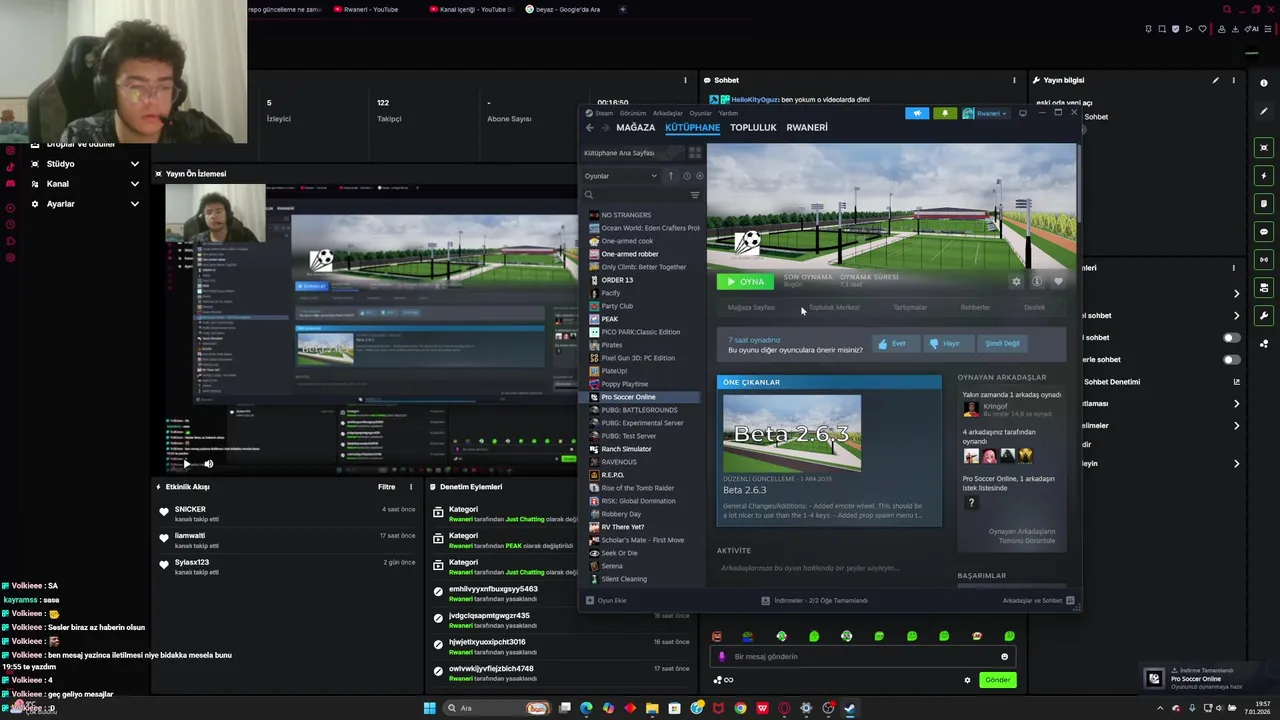Open Kütüphane Ana Sayfası button
Image resolution: width=1280 pixels, height=720 pixels.
click(632, 153)
